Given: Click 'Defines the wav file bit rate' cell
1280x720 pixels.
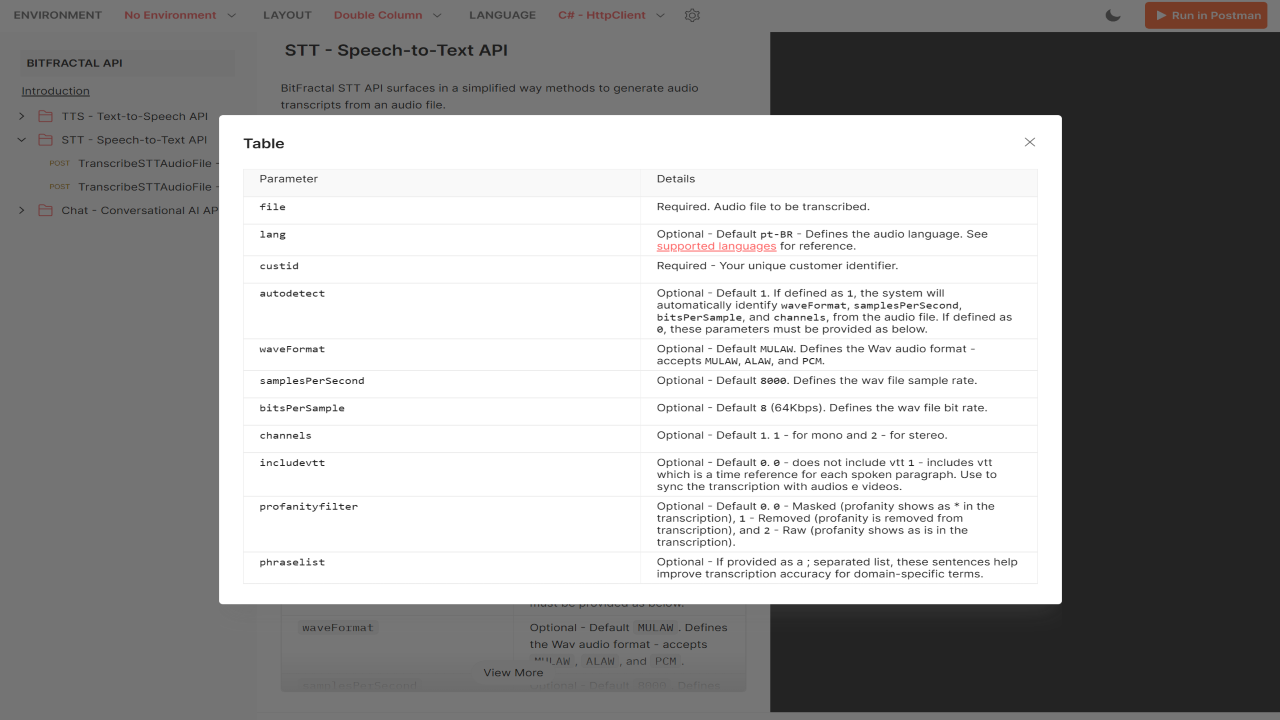Looking at the screenshot, I should (x=839, y=411).
